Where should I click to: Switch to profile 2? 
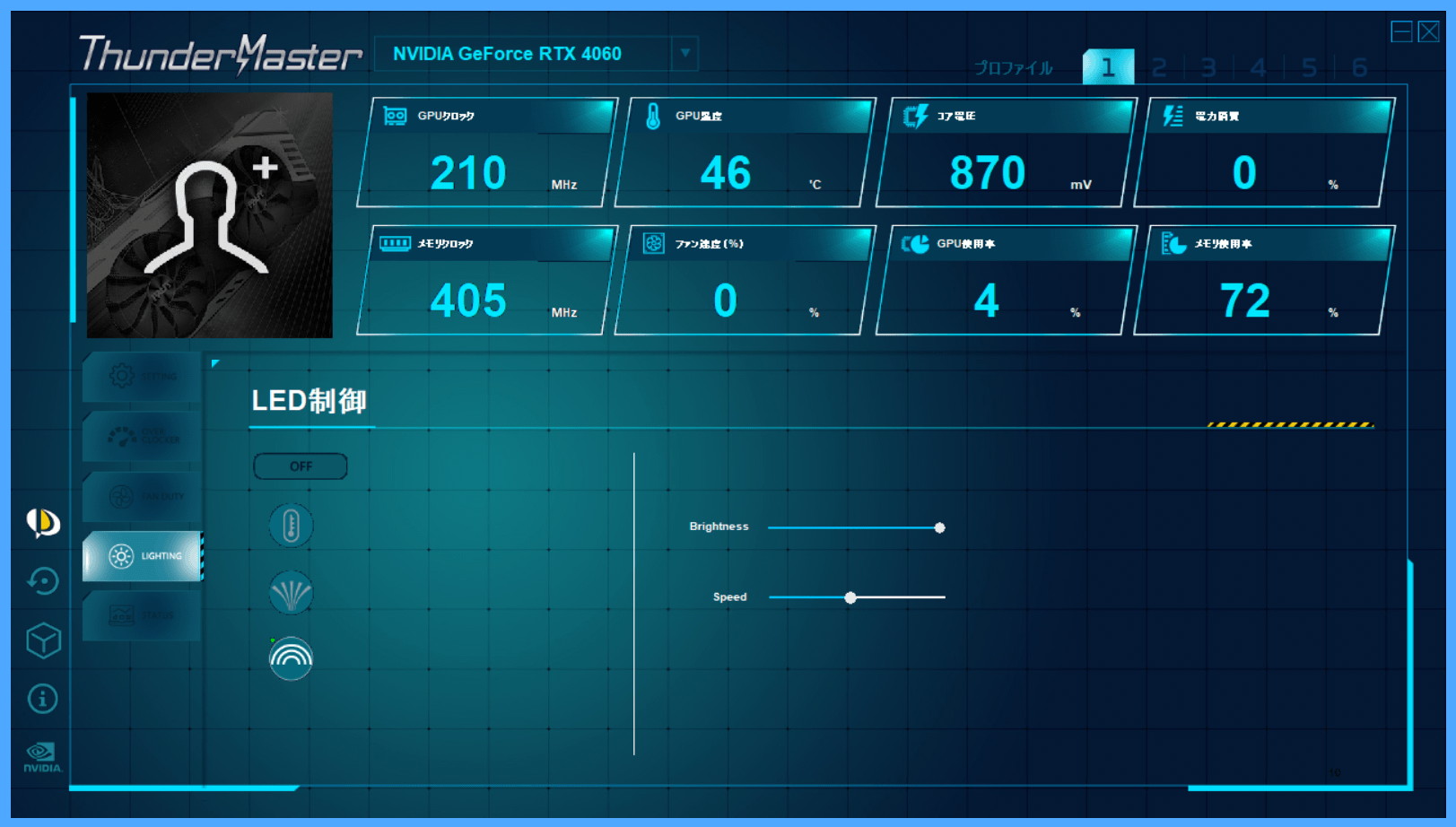pos(1159,68)
